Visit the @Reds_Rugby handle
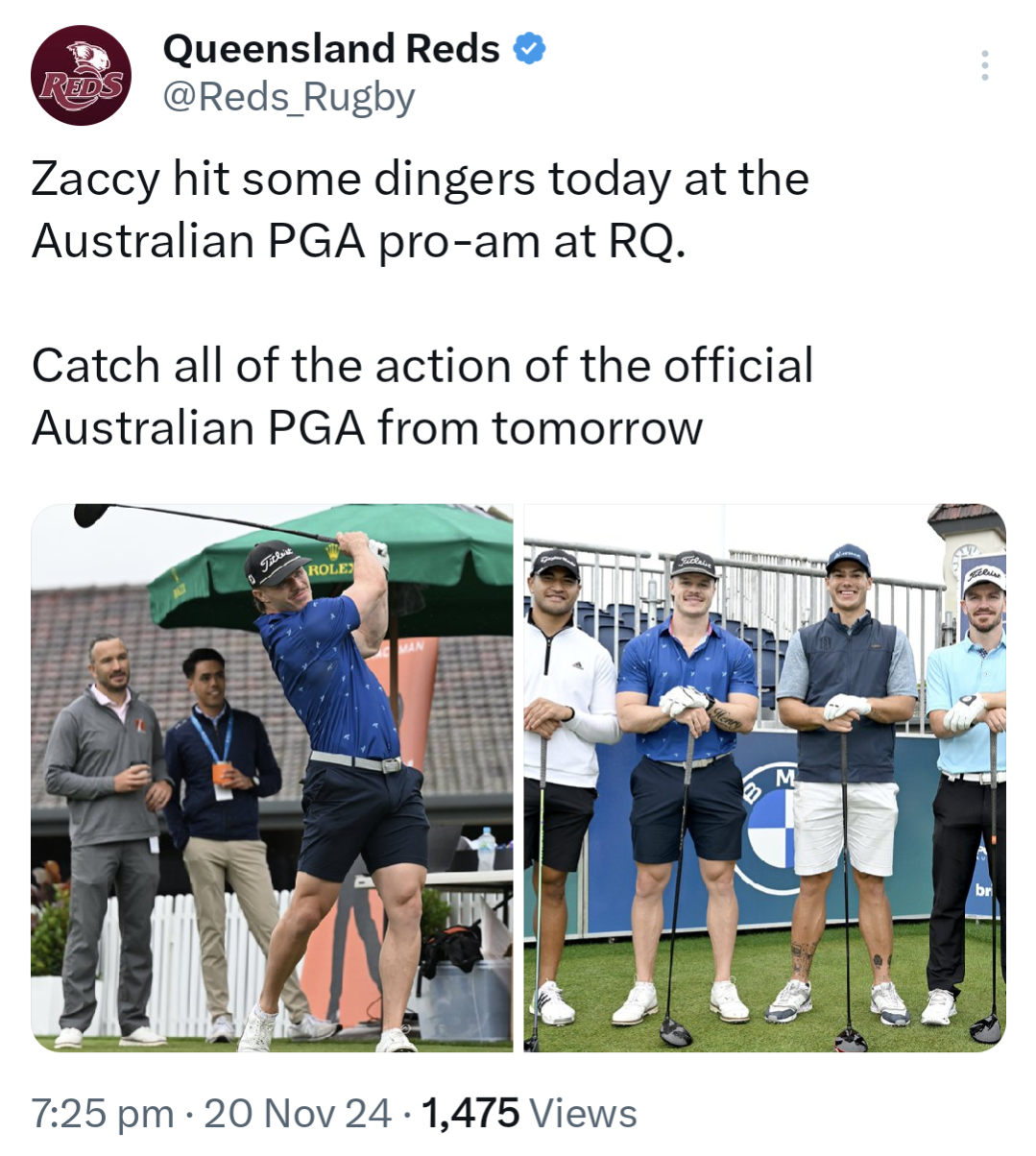 pyautogui.click(x=289, y=97)
